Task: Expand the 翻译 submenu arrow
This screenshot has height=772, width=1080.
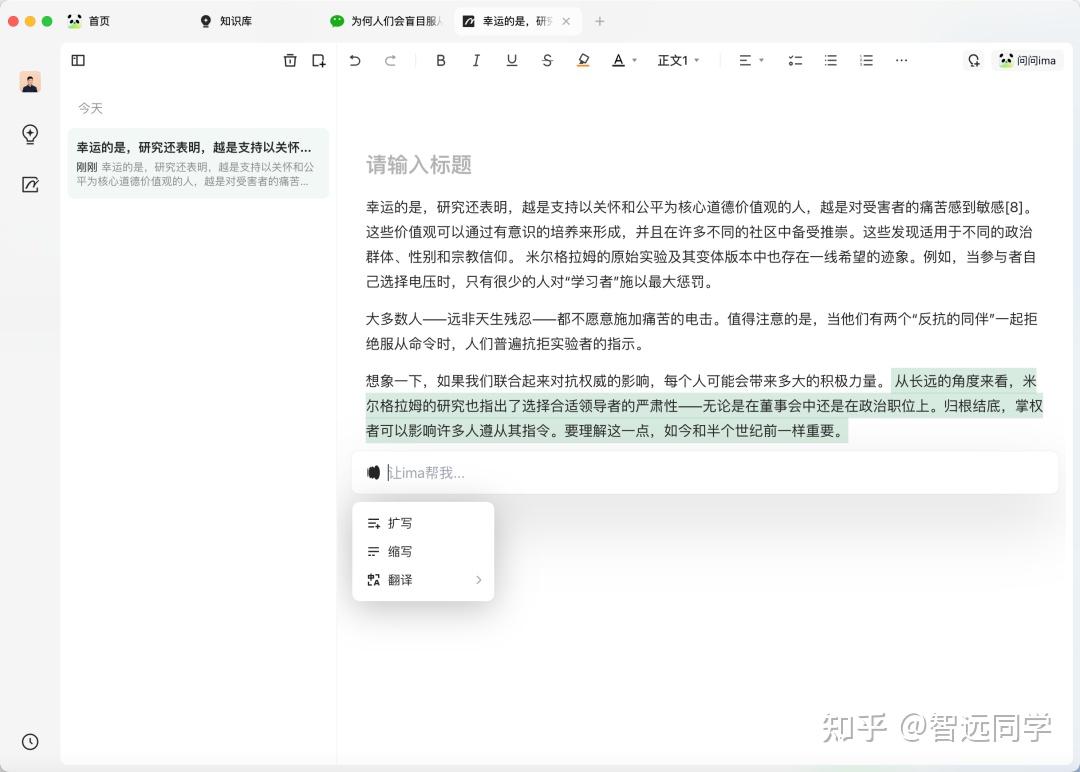Action: (478, 580)
